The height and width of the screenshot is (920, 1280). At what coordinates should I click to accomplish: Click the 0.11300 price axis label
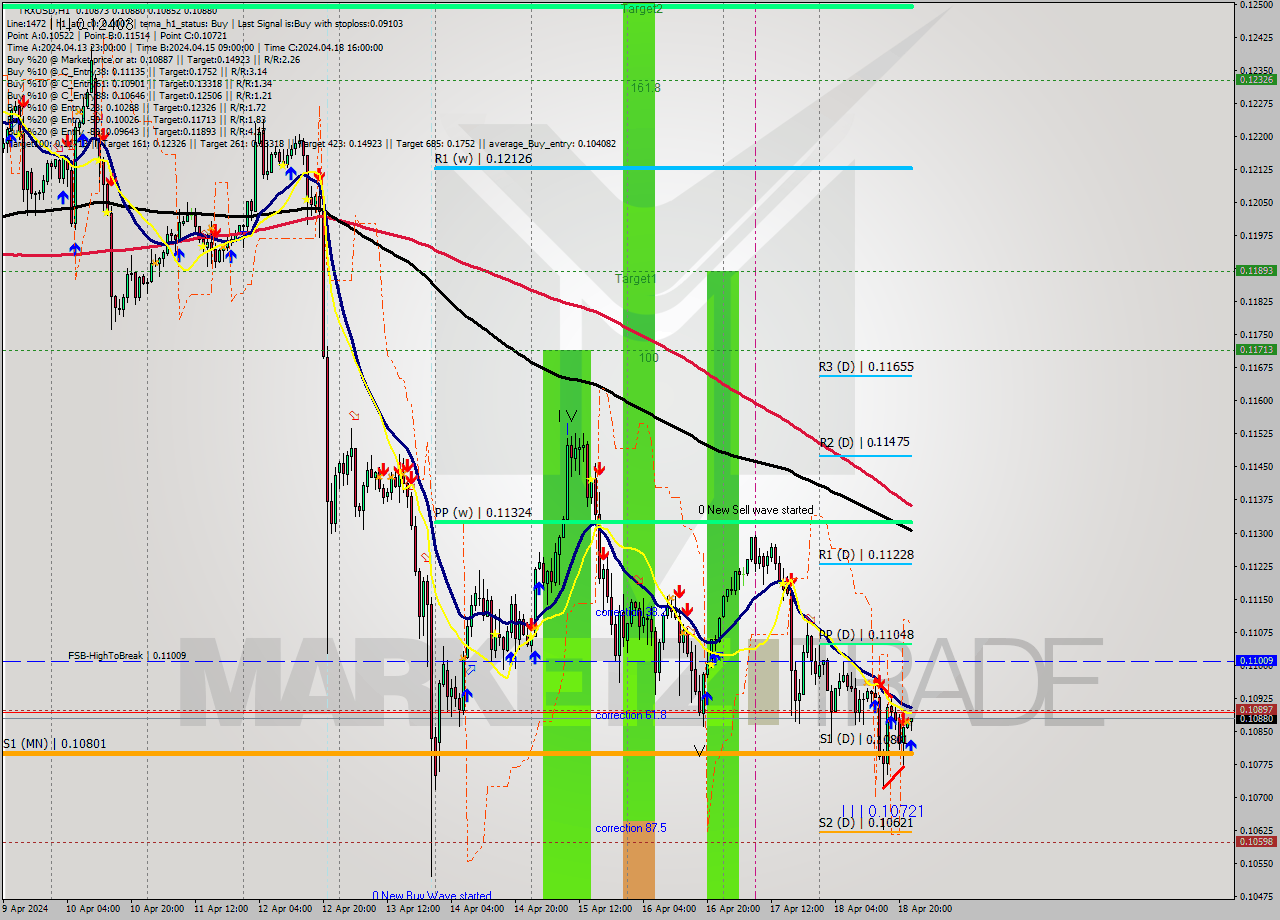click(x=1256, y=533)
